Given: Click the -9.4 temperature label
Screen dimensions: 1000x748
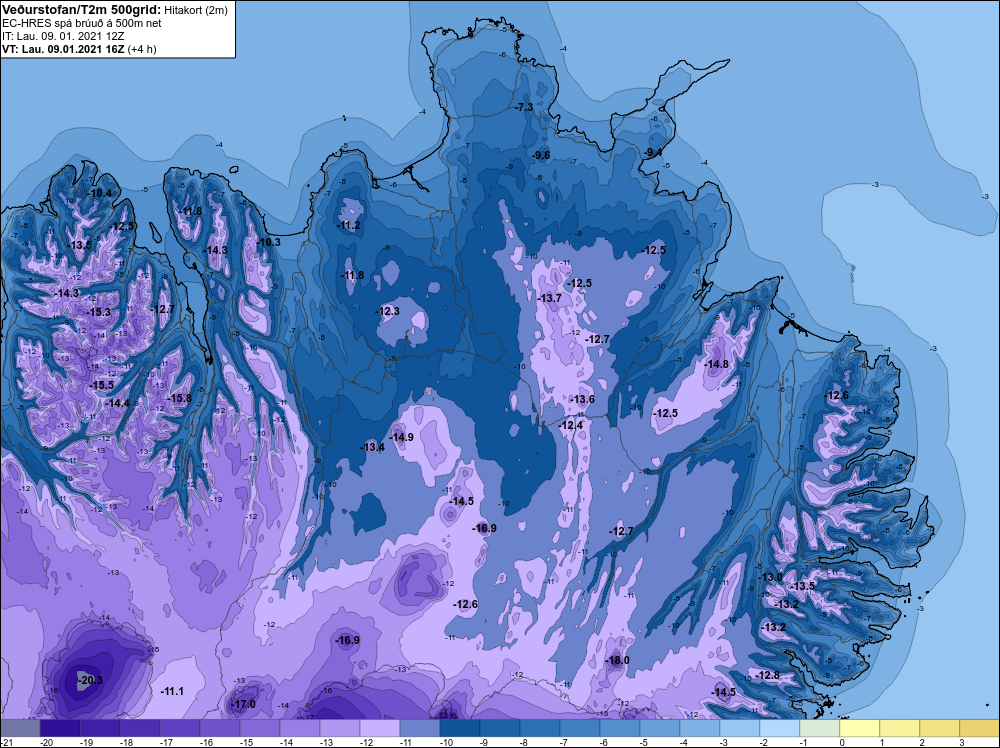Looking at the screenshot, I should (x=653, y=152).
